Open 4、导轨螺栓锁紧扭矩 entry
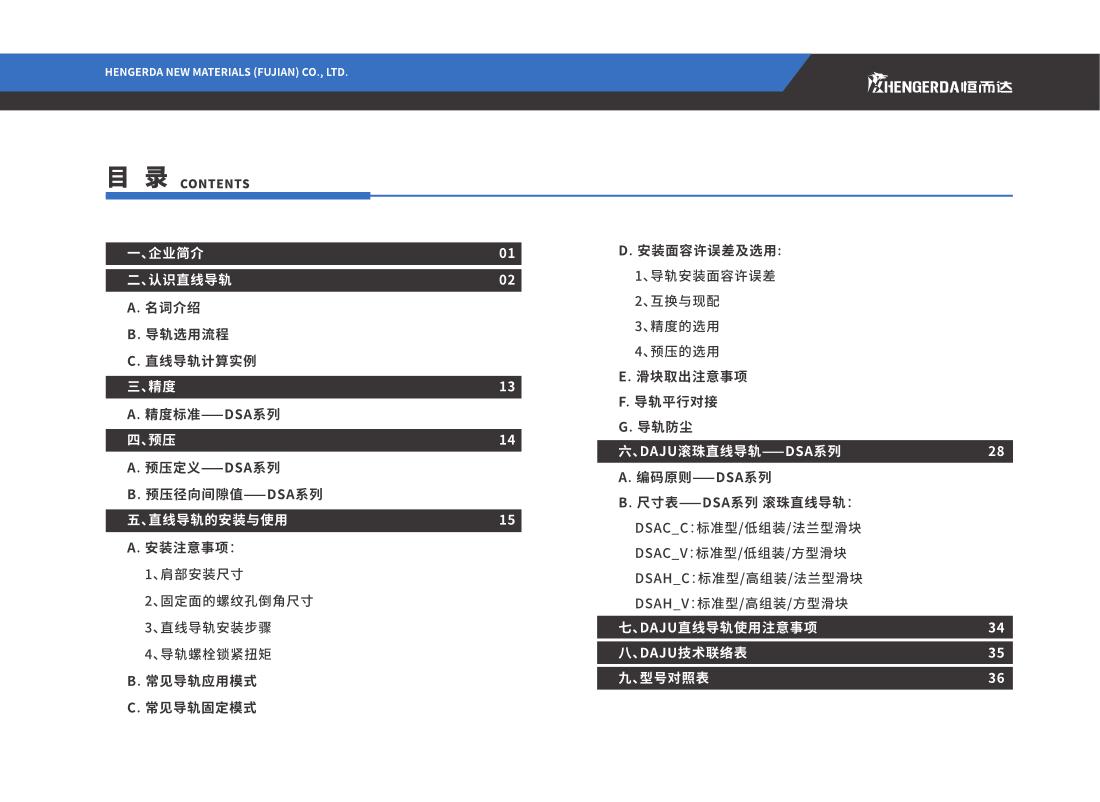This screenshot has height=802, width=1100. click(x=208, y=655)
